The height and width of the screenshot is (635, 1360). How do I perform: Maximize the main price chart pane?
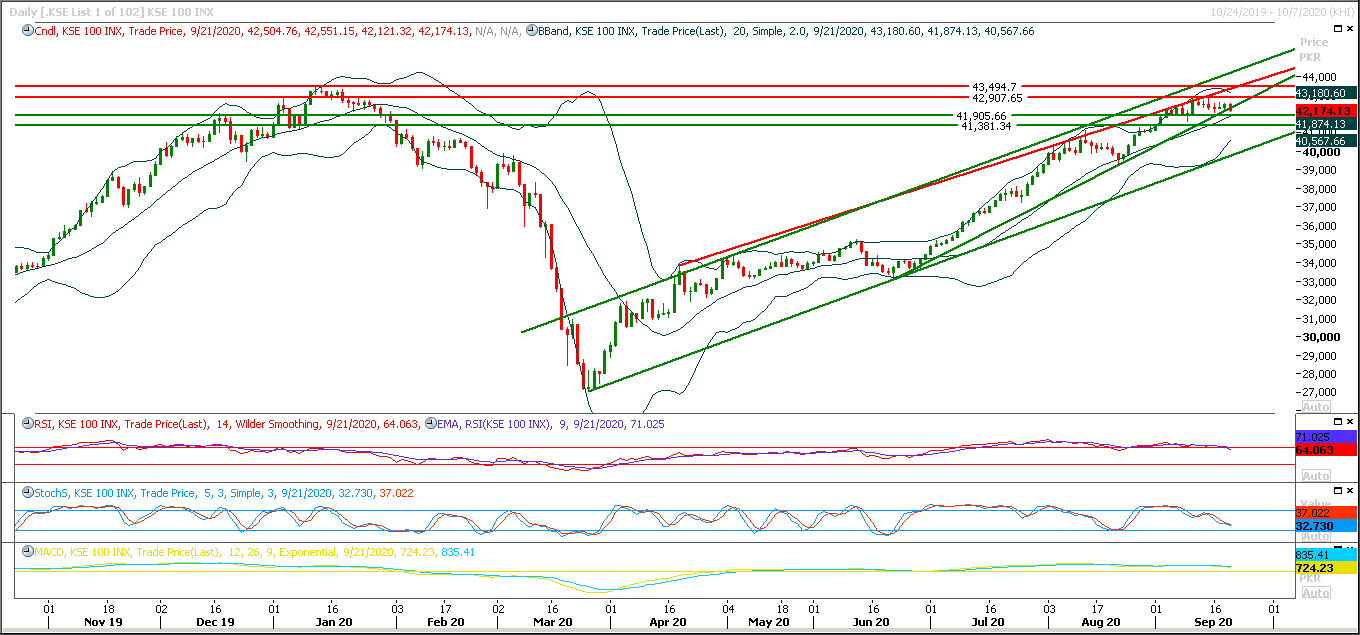tap(1338, 31)
